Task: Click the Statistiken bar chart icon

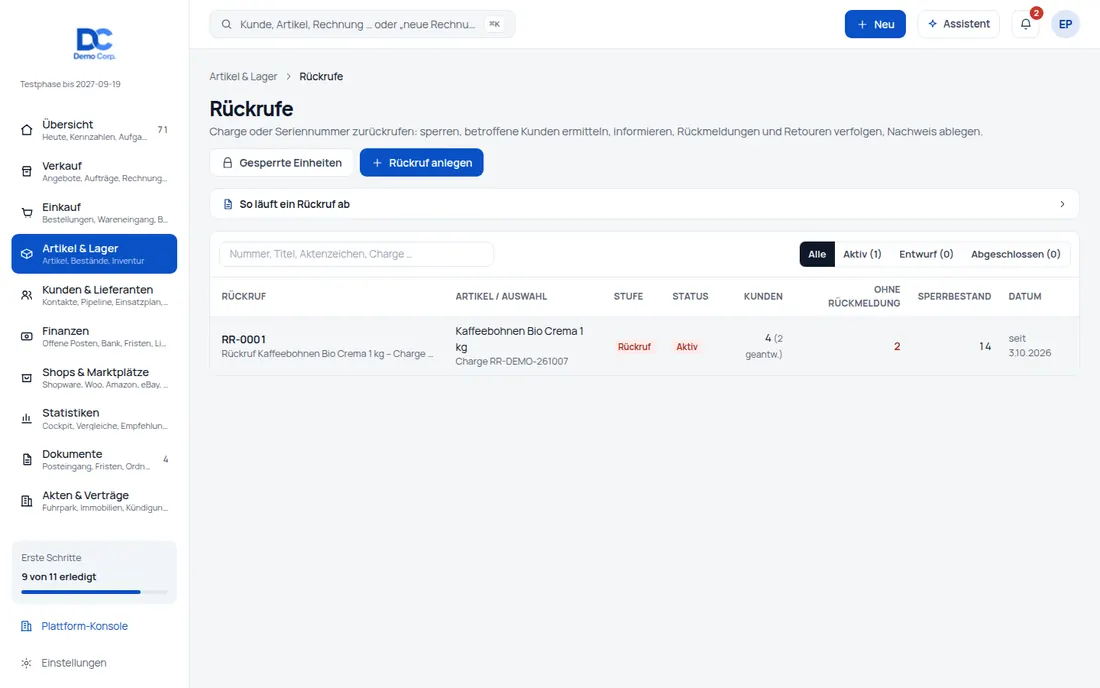Action: pyautogui.click(x=27, y=419)
